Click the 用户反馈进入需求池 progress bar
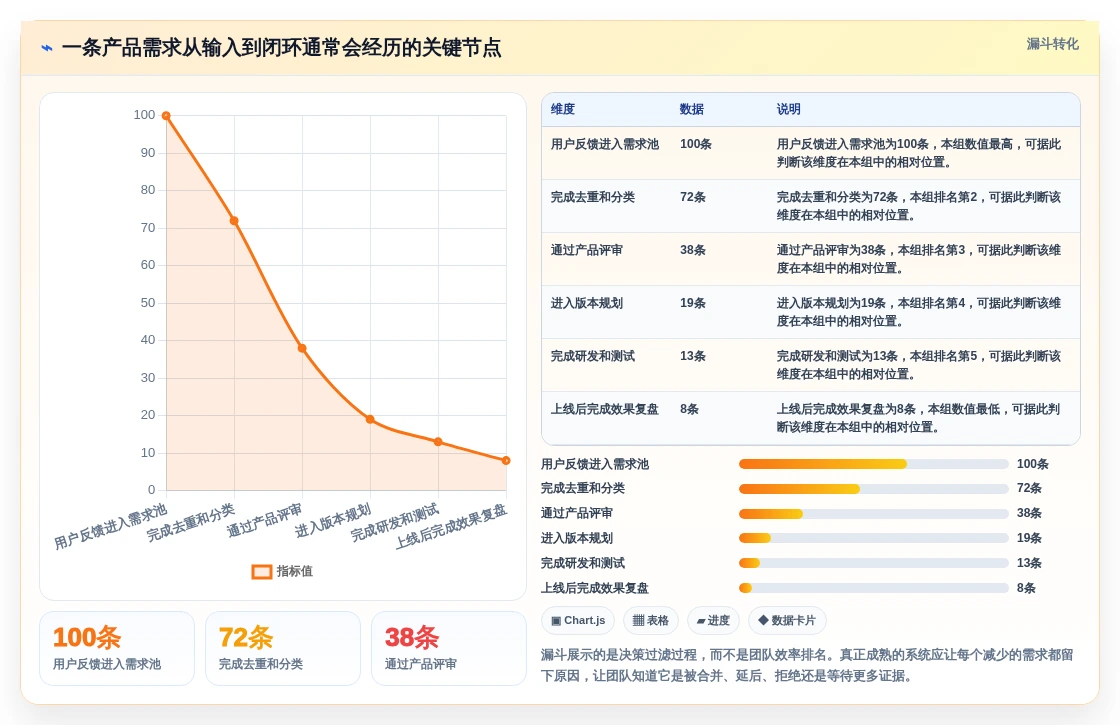 pyautogui.click(x=874, y=464)
